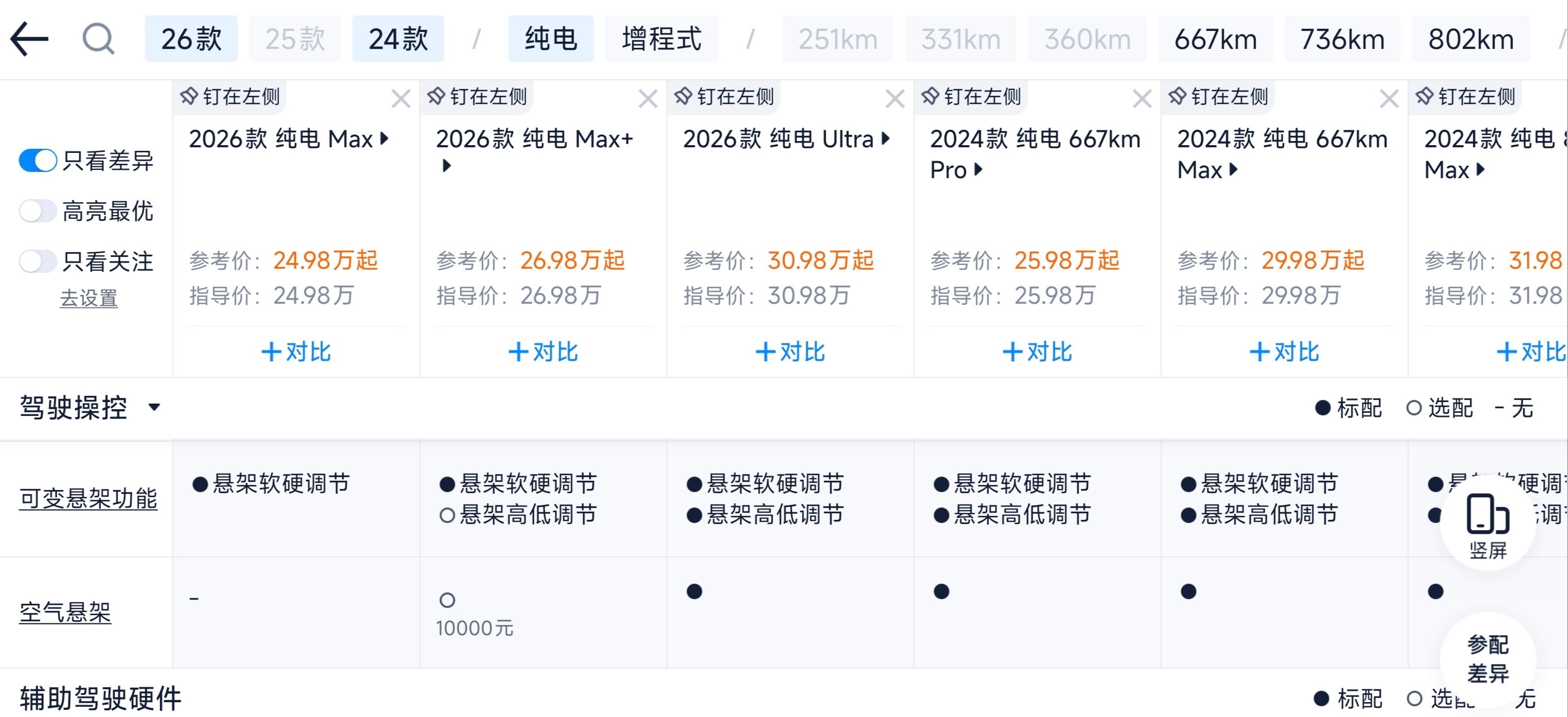Screen dimensions: 1568x717
Task: Pin the last 2024款 column (31.98万) to left
Action: pos(1466,97)
